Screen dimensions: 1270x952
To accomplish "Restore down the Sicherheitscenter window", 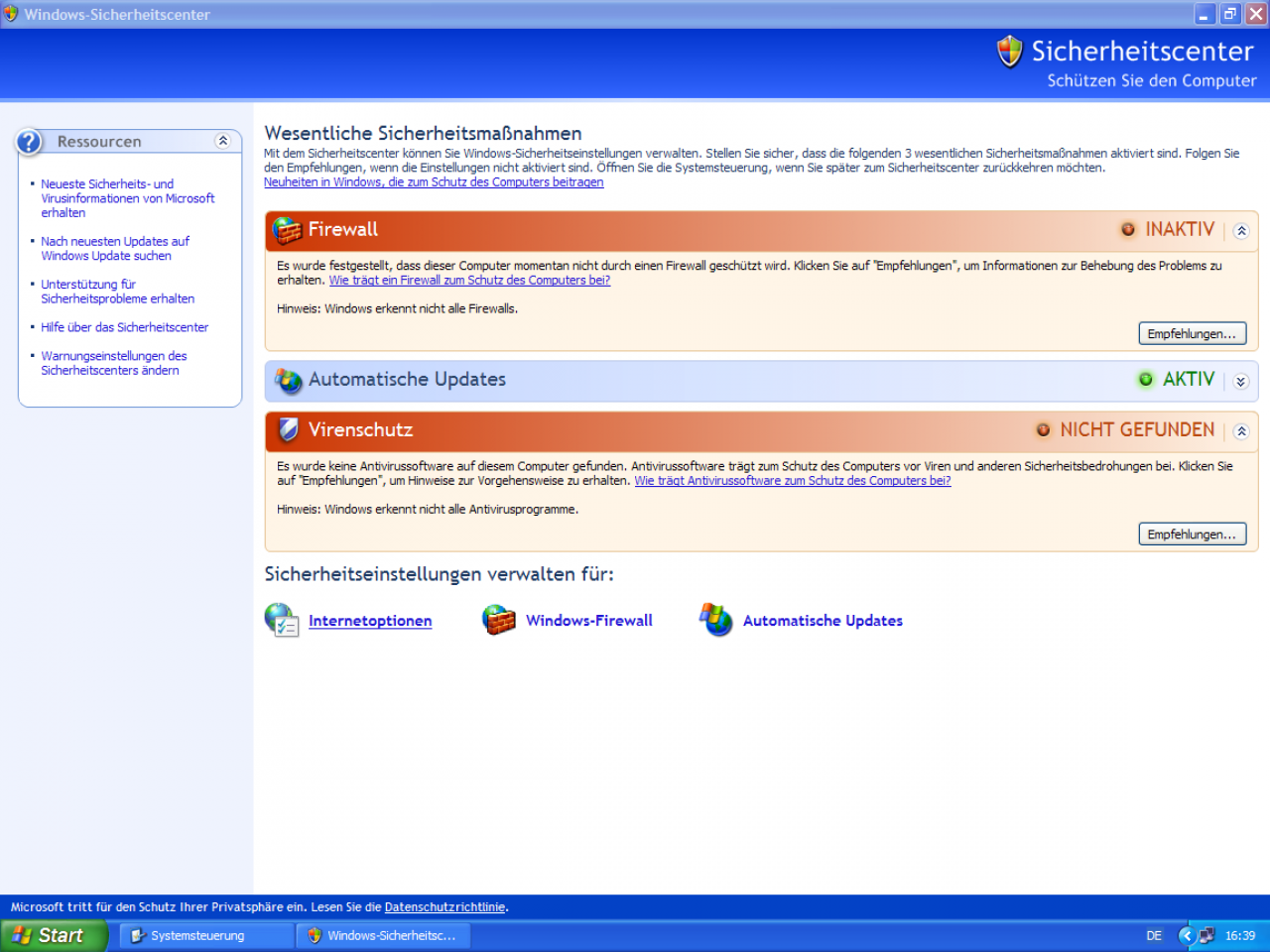I will tap(1230, 14).
